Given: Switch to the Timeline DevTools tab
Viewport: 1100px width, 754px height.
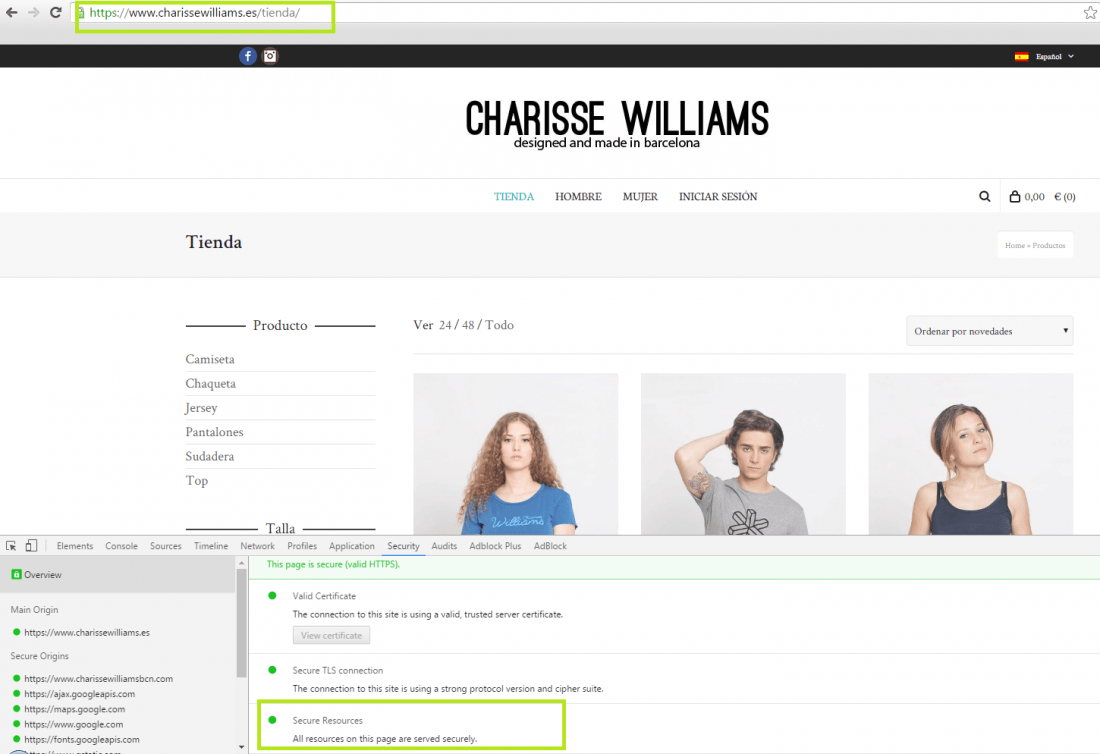Looking at the screenshot, I should (210, 546).
